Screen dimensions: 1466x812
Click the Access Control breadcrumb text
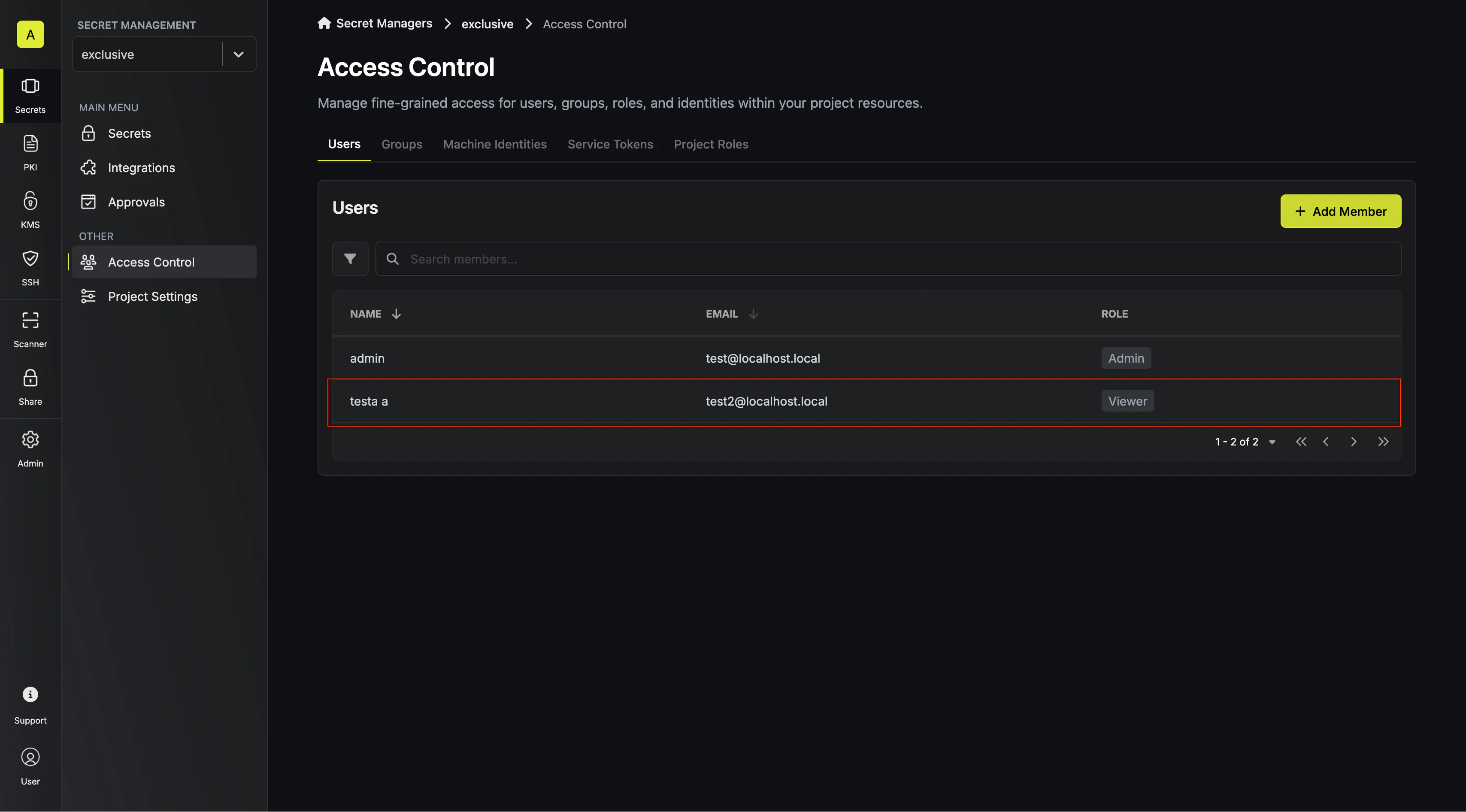point(585,24)
